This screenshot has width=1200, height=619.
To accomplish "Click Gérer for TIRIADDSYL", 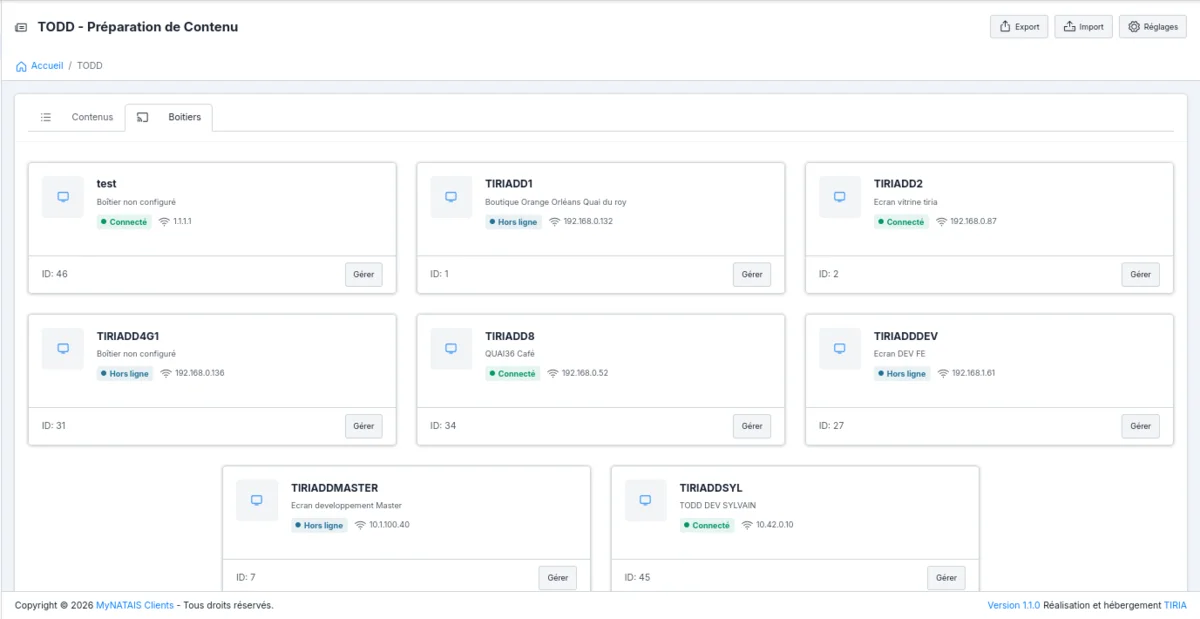I will click(946, 577).
